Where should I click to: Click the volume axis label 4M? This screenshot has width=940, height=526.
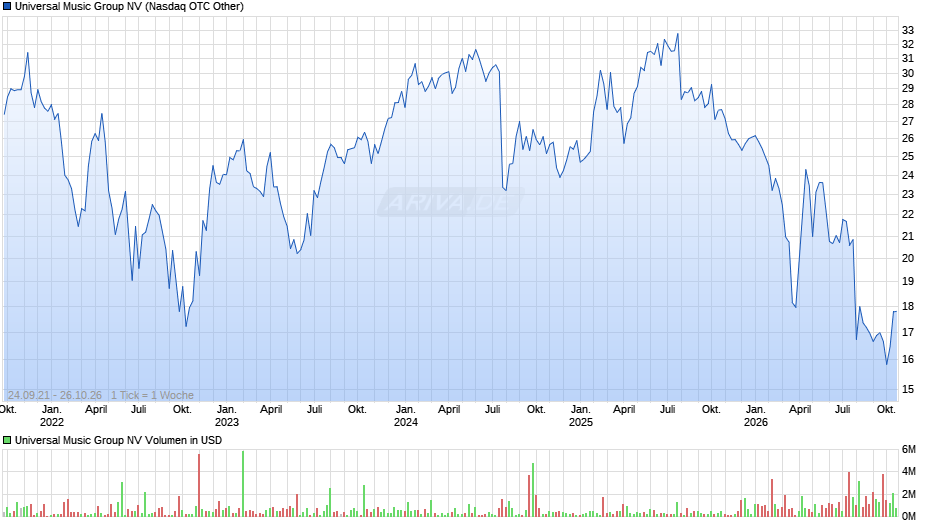click(x=909, y=471)
